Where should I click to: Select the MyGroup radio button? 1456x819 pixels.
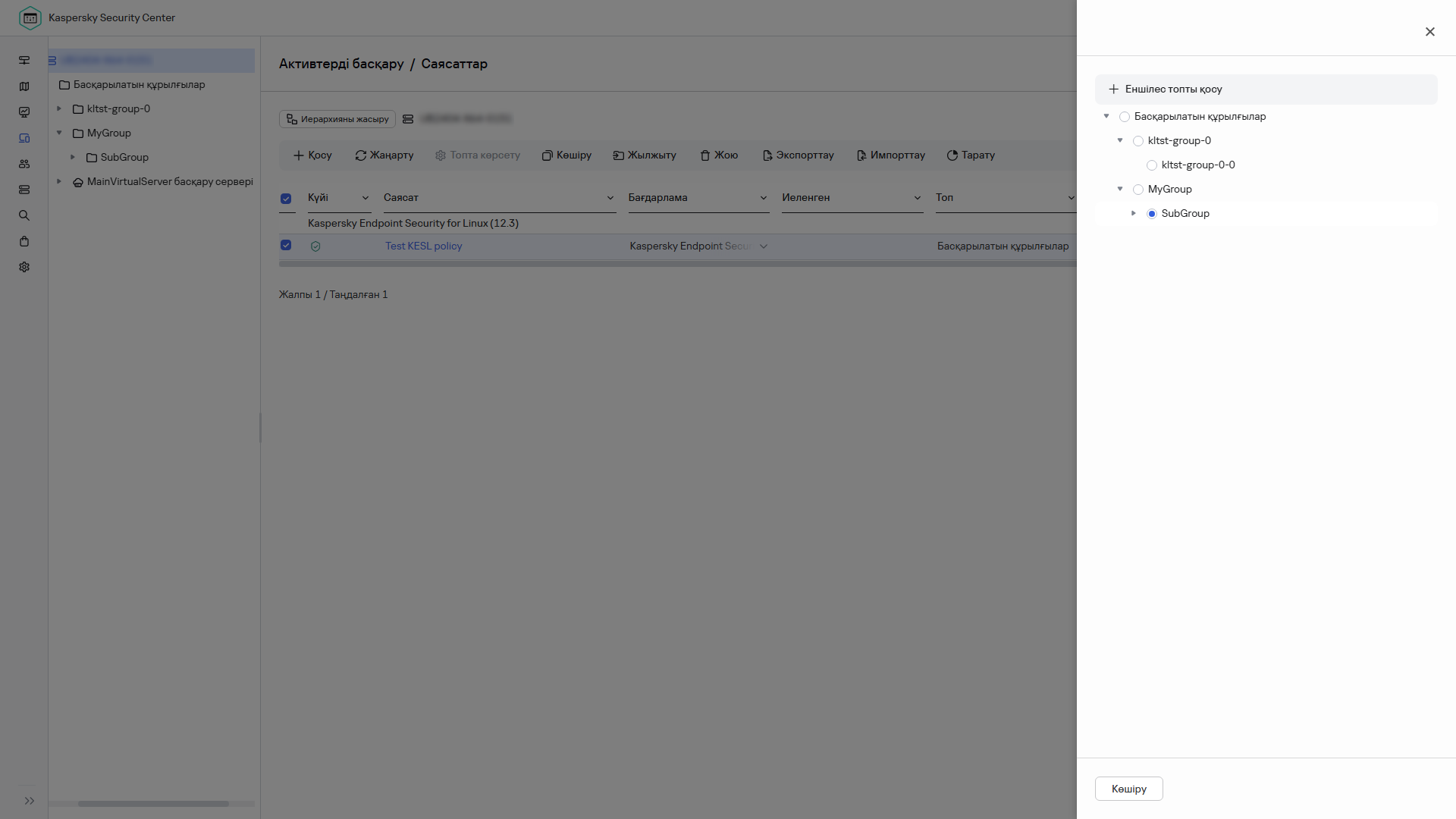click(x=1137, y=190)
